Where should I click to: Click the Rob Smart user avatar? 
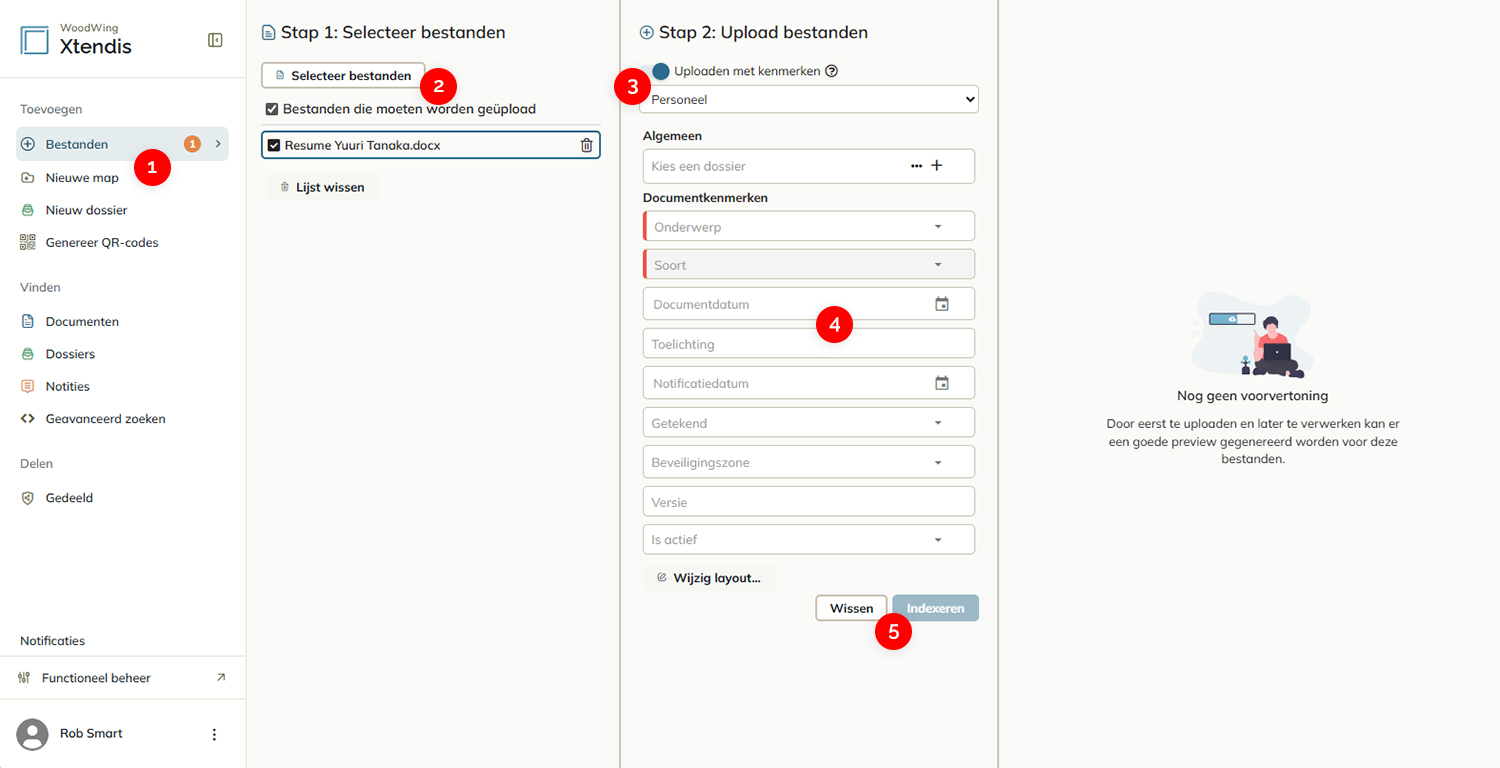pyautogui.click(x=33, y=734)
